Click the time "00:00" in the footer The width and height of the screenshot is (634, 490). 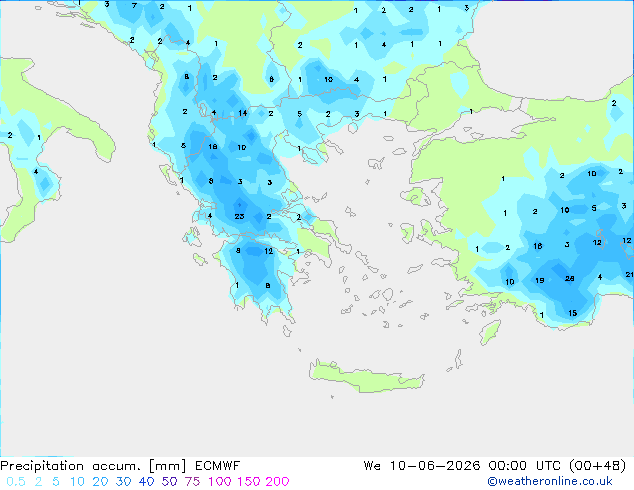click(507, 466)
